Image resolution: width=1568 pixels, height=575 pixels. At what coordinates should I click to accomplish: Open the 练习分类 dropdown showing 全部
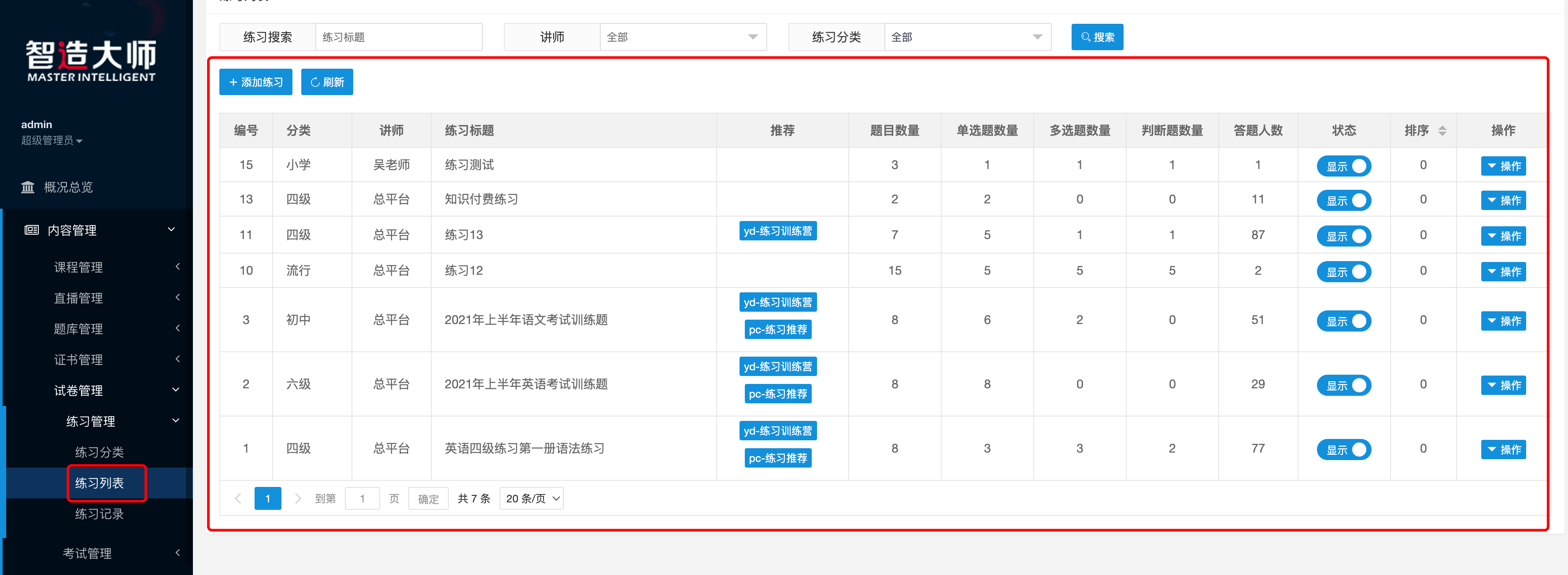[x=967, y=37]
